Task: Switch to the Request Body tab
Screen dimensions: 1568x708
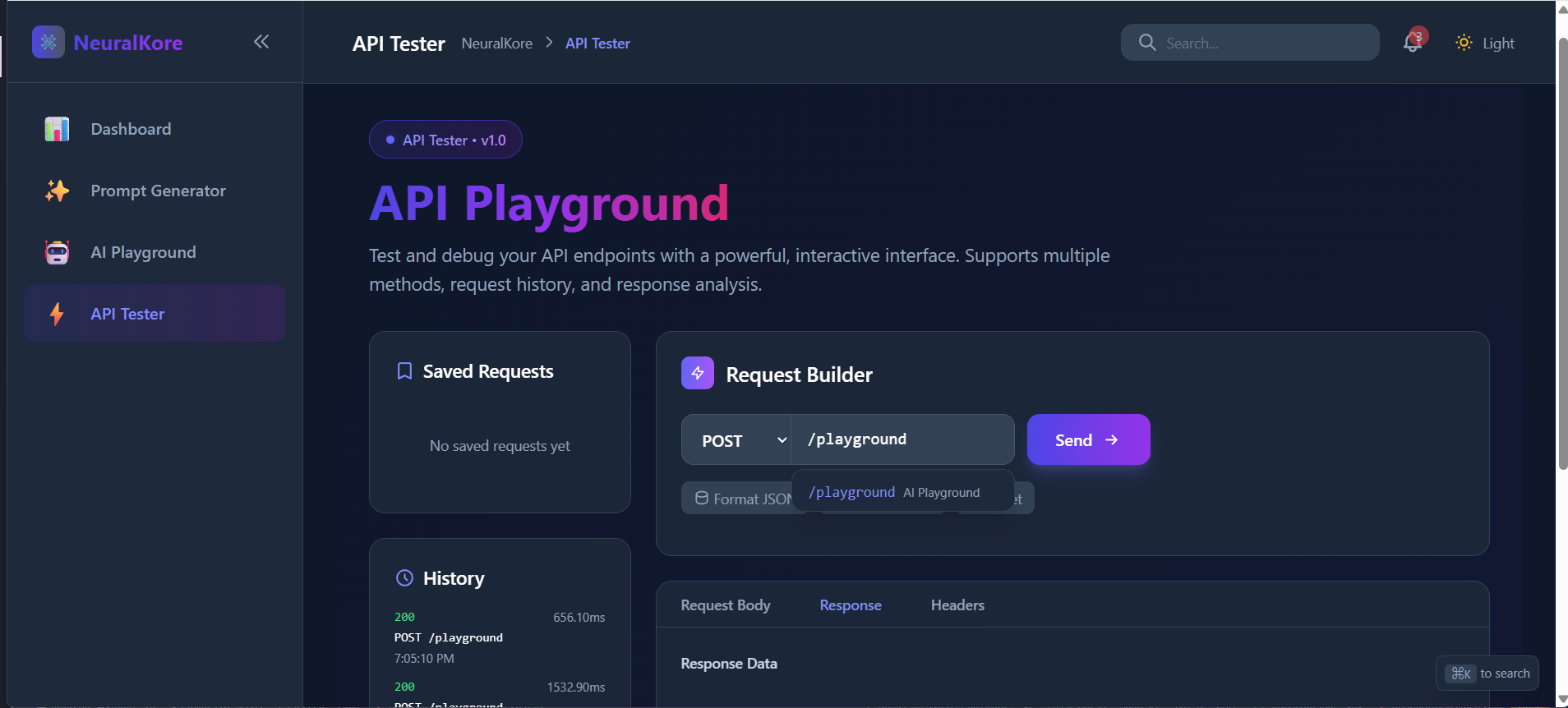Action: point(726,605)
